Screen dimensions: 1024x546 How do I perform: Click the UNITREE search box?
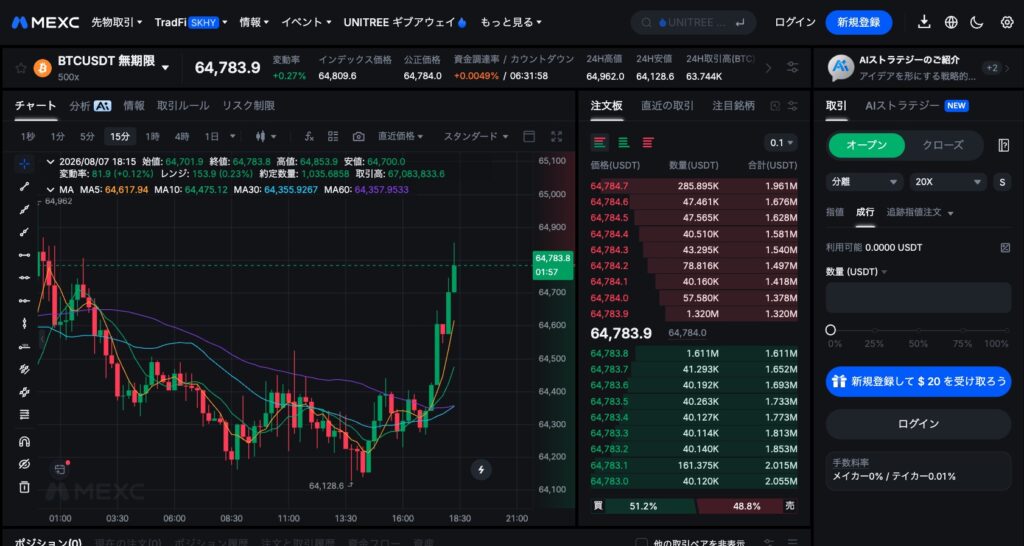(x=694, y=23)
